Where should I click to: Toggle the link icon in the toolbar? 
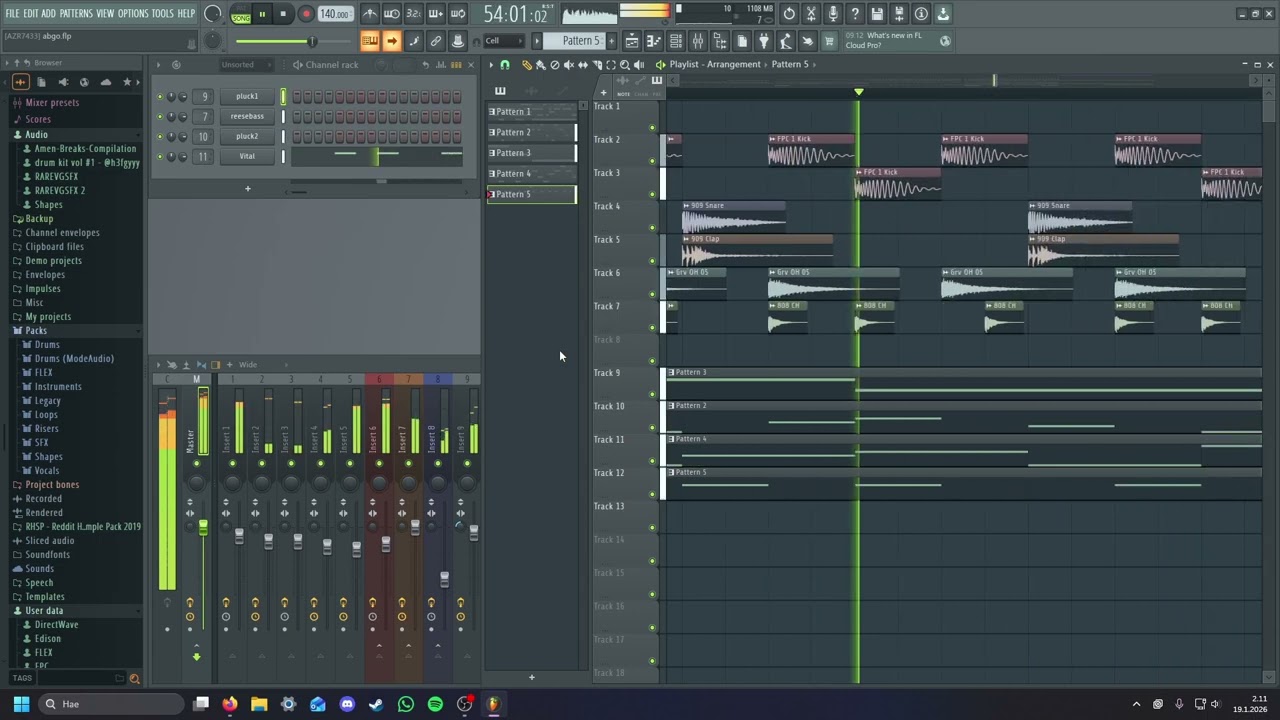(436, 41)
